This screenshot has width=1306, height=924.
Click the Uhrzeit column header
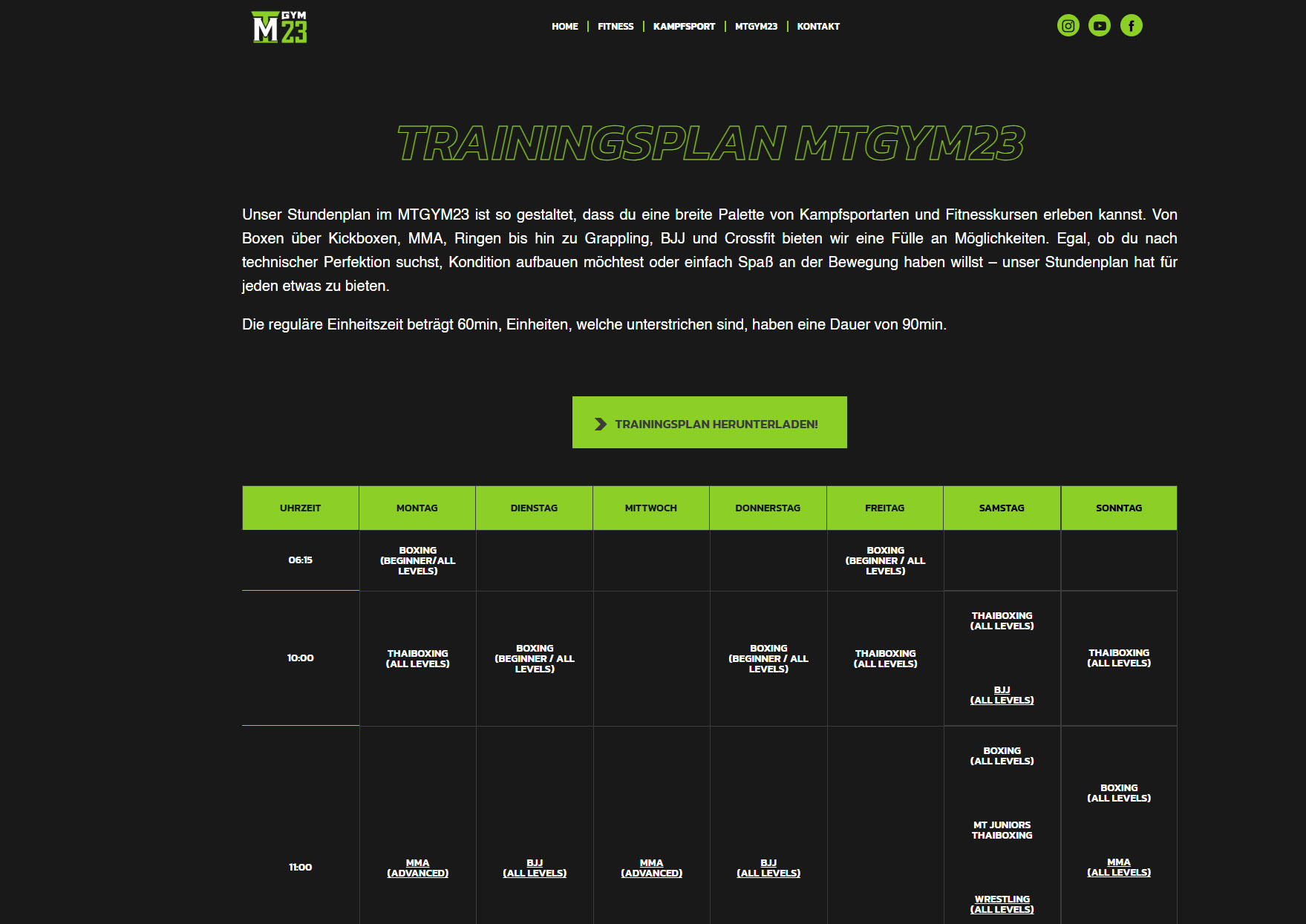click(x=300, y=508)
